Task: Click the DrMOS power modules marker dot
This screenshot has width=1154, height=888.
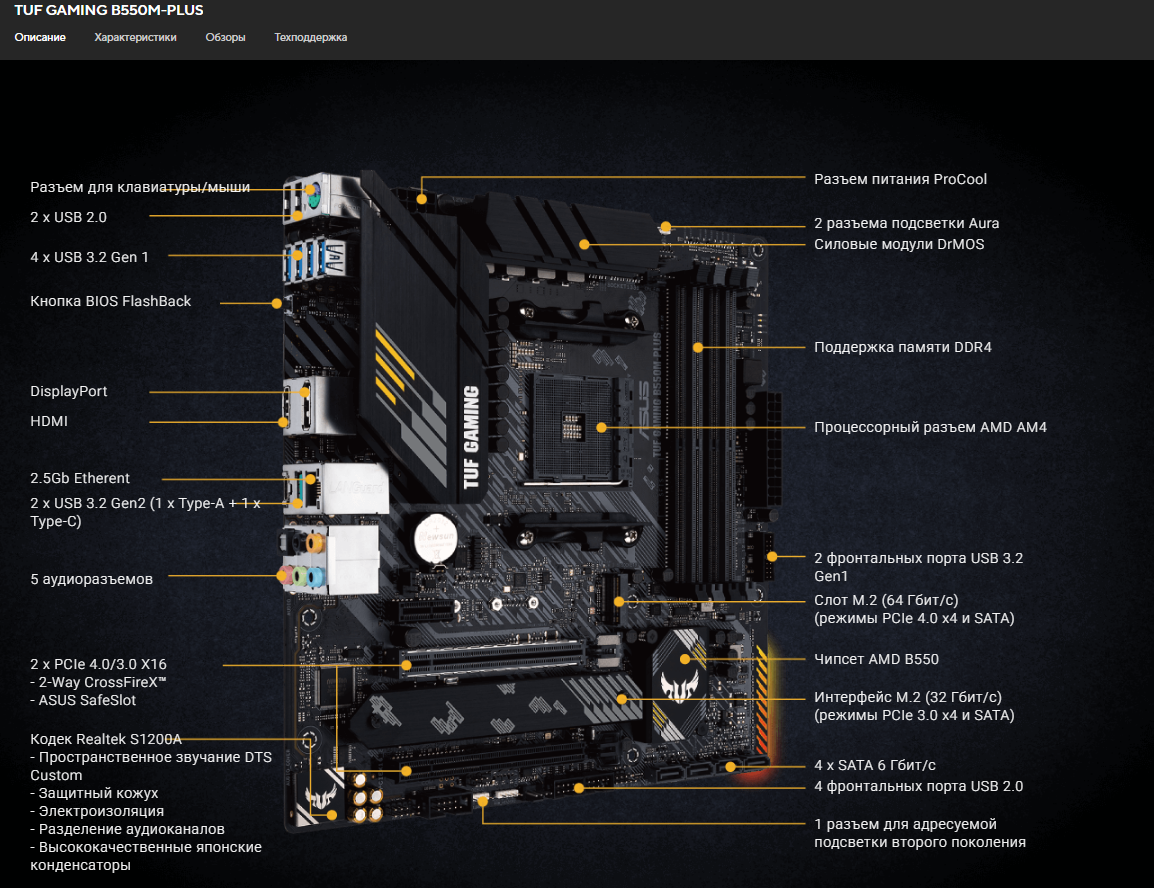Action: pos(584,244)
